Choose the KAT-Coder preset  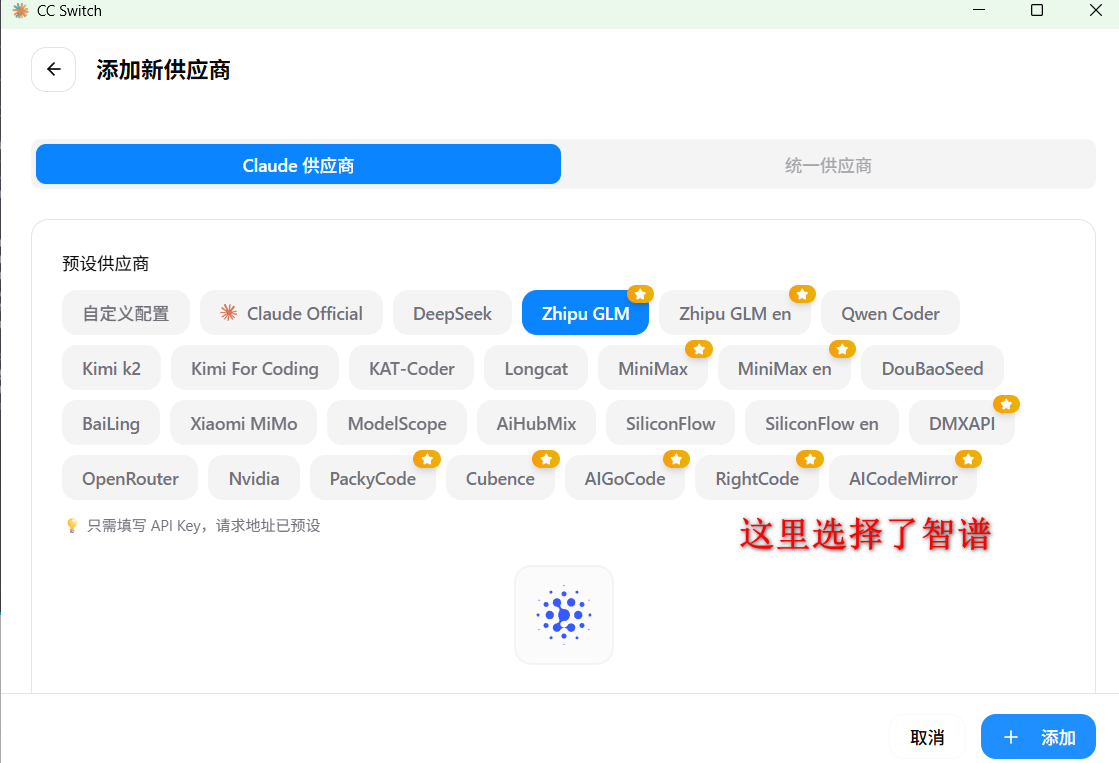click(411, 368)
